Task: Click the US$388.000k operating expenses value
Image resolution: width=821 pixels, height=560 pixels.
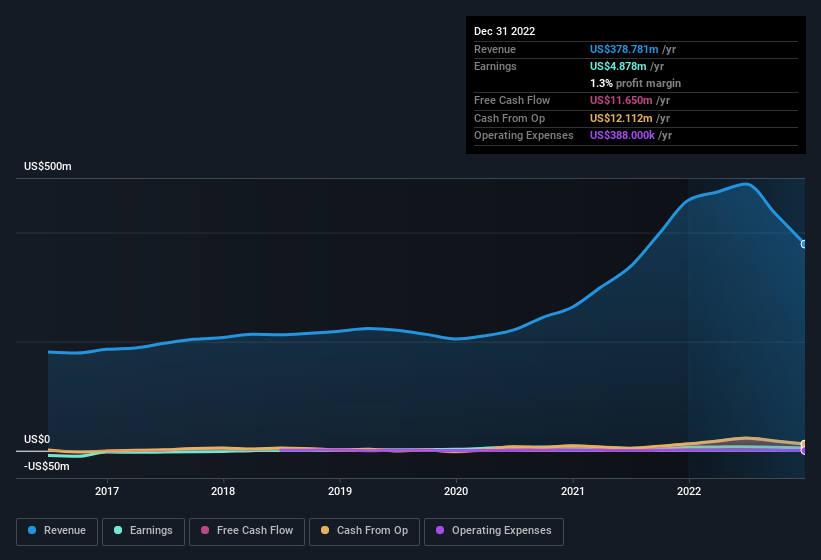Action: point(623,136)
